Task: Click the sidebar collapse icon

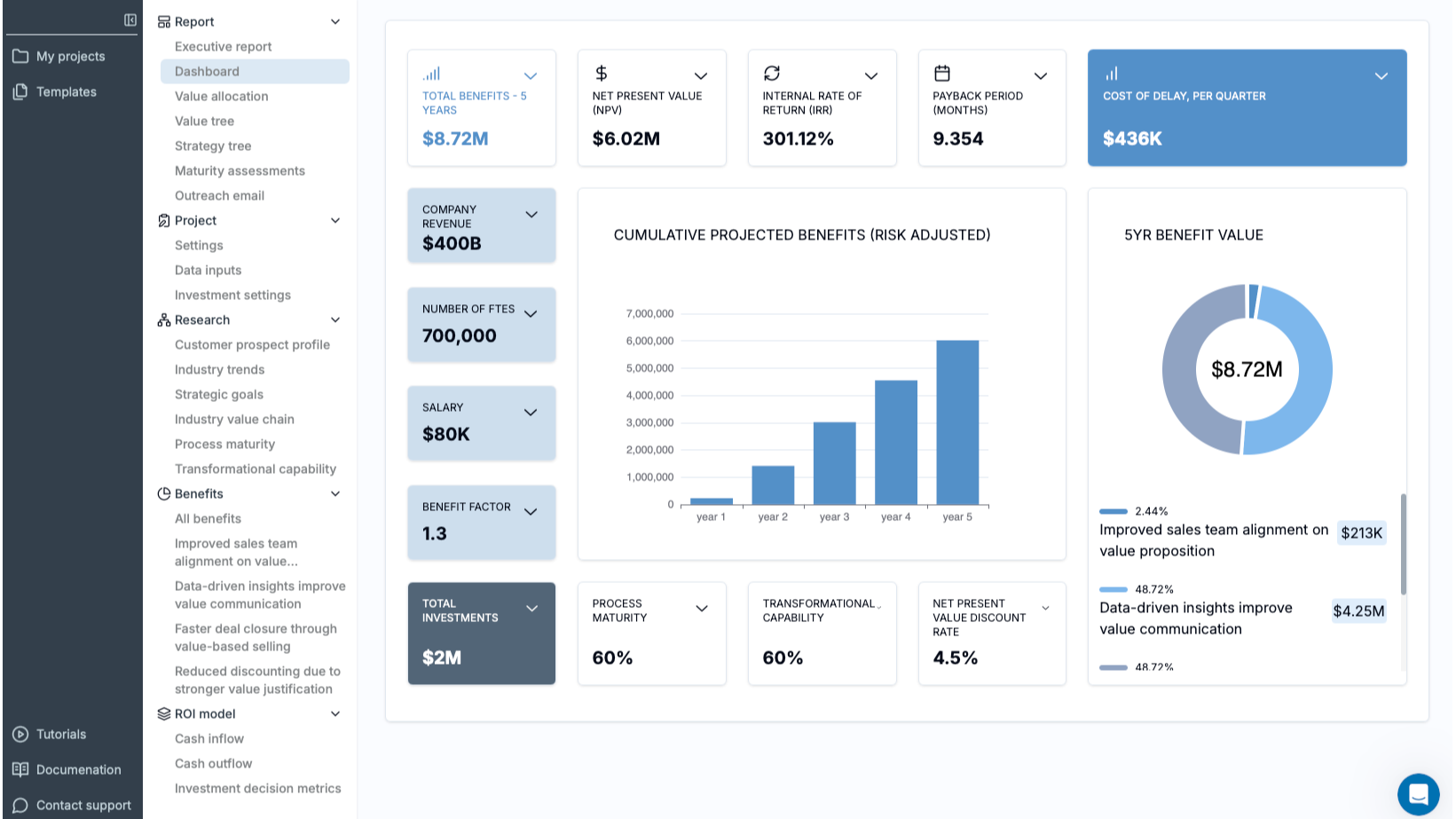Action: (x=130, y=20)
